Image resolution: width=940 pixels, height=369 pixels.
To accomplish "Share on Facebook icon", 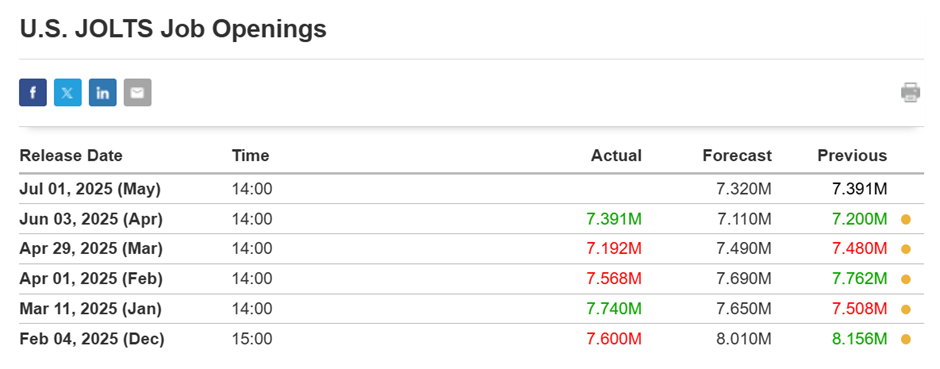I will click(33, 93).
